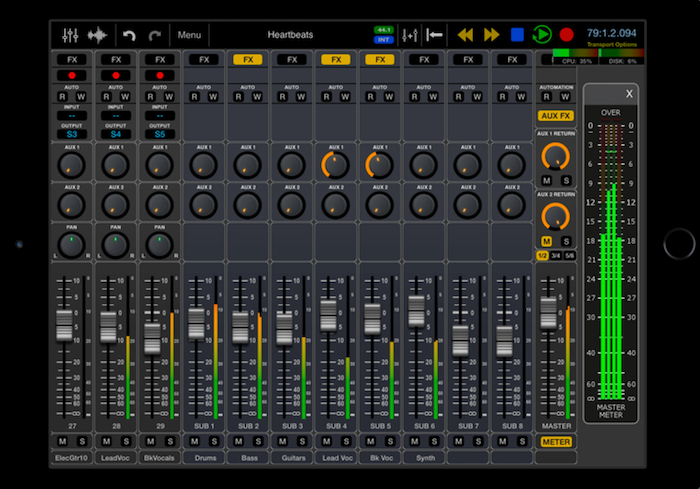Open active FX on SUB 2
The width and height of the screenshot is (700, 489).
[x=248, y=60]
